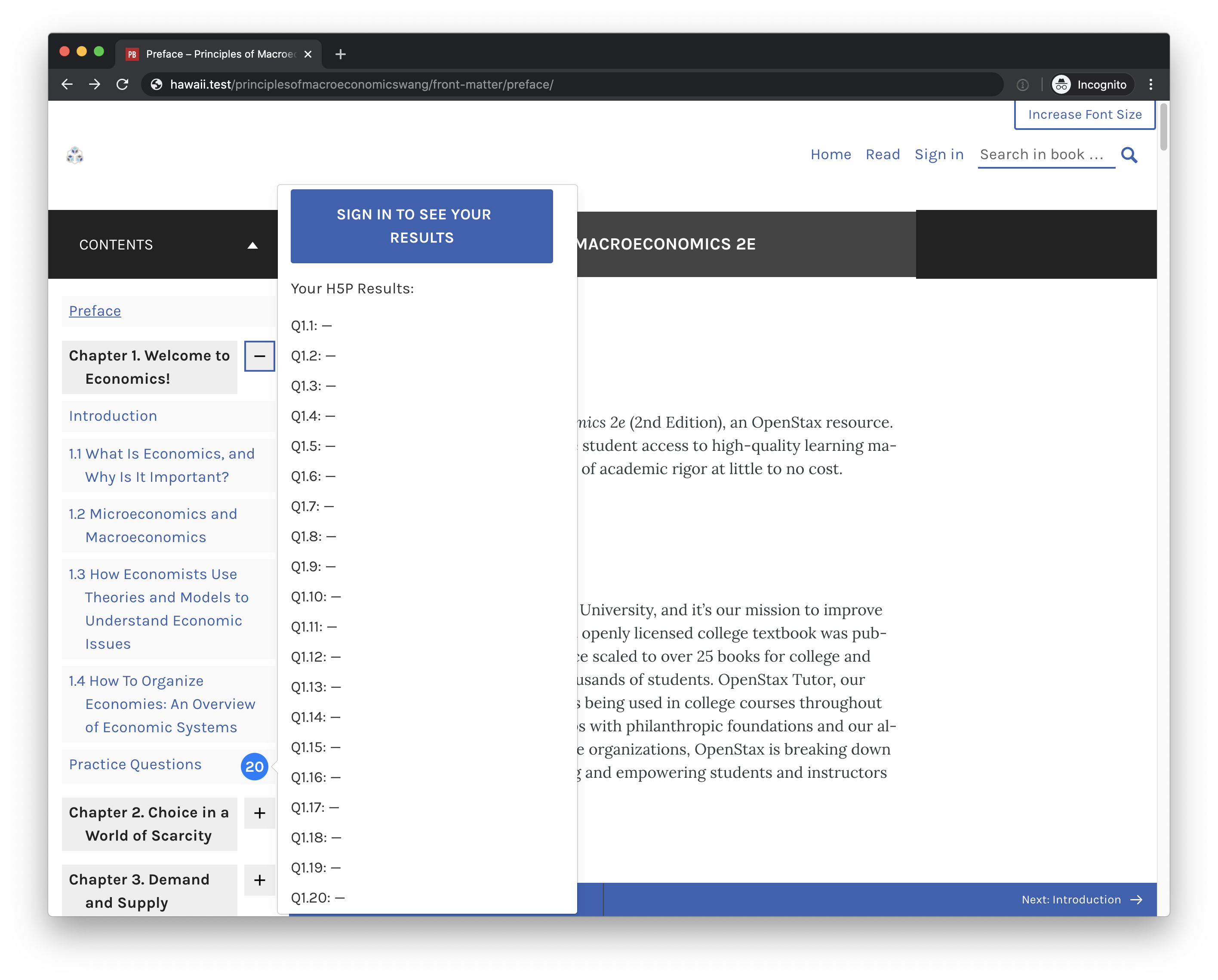Close the Preface tab
The image size is (1218, 980).
(308, 54)
